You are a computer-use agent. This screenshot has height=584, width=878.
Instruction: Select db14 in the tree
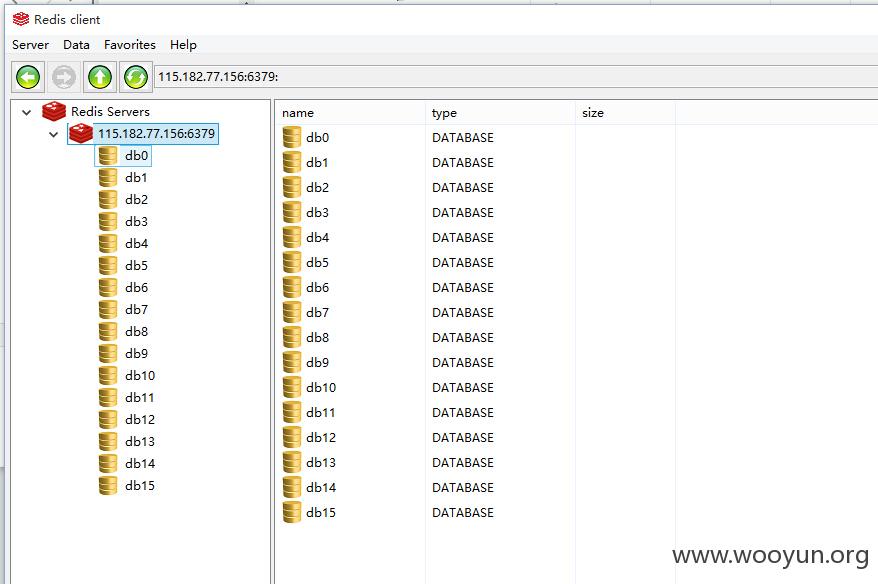[x=140, y=463]
